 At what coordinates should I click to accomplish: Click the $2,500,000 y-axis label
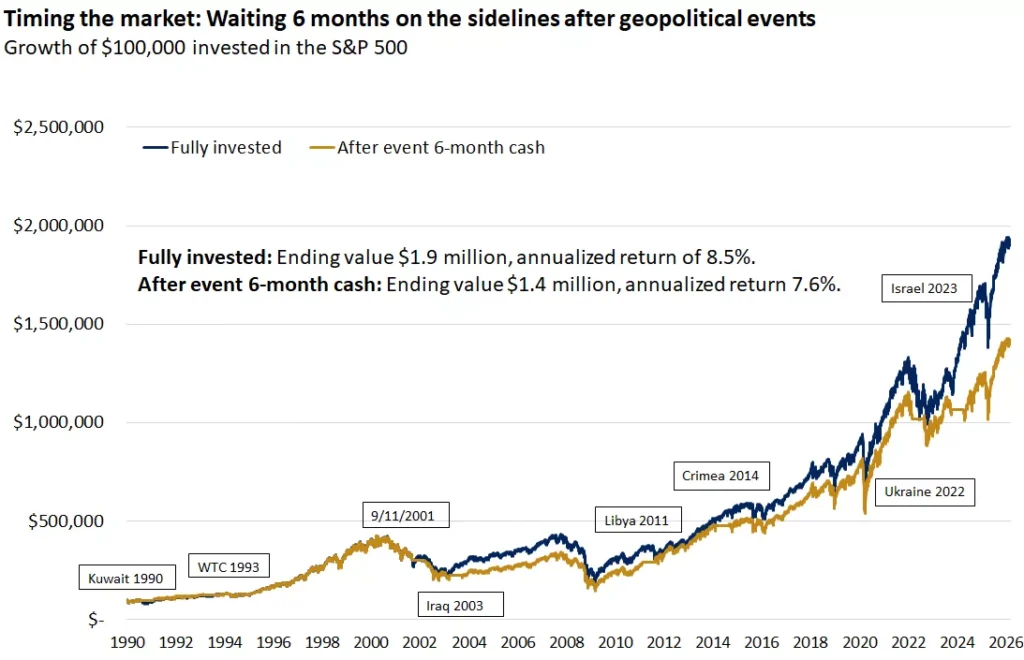pos(59,127)
